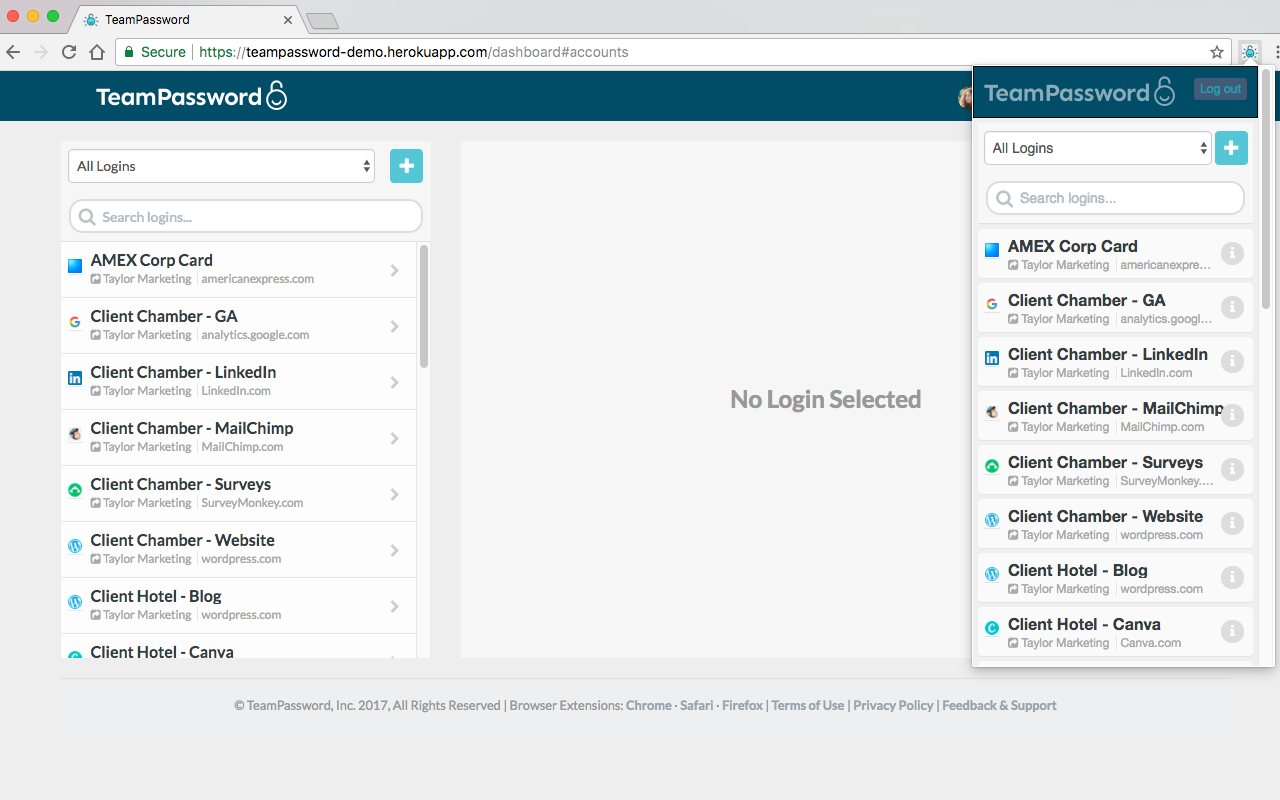1280x800 pixels.
Task: Click dashboard Search logins field
Action: click(246, 216)
